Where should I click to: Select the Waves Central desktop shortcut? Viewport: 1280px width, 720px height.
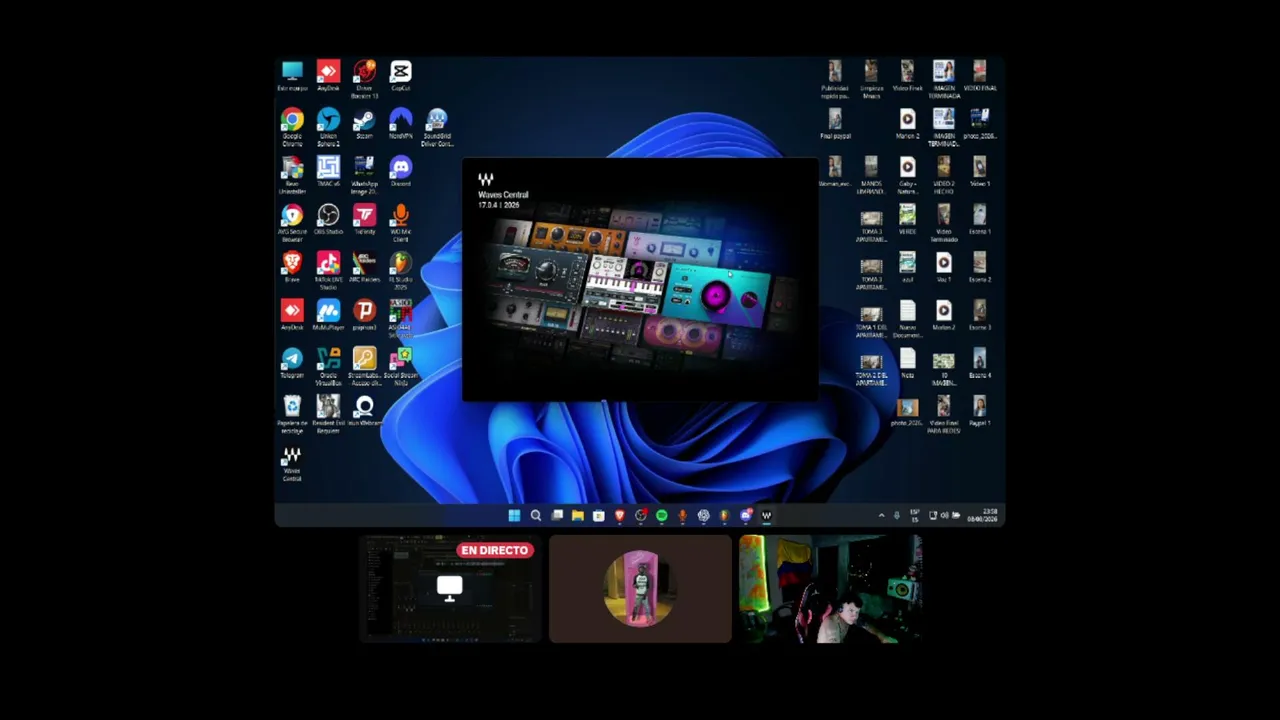[292, 464]
